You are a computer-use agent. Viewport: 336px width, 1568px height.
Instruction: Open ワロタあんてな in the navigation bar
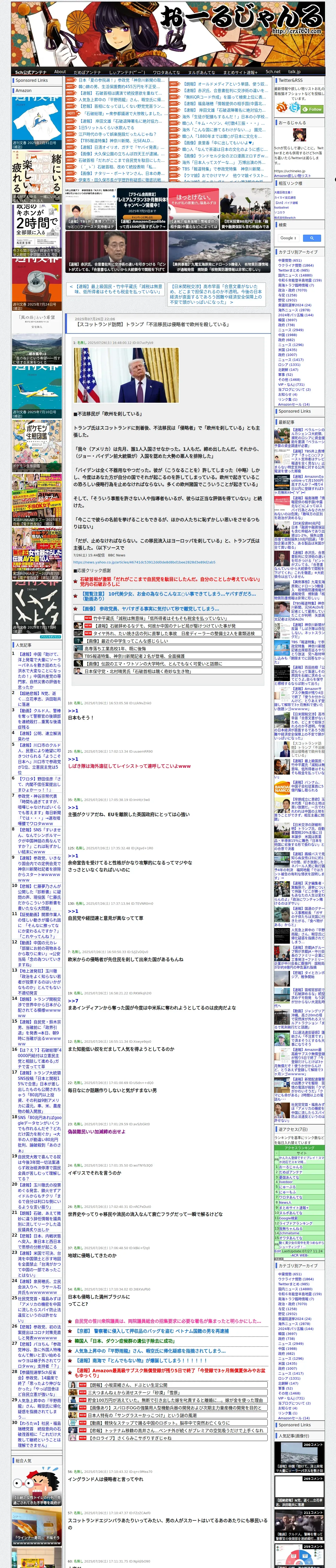(x=166, y=72)
